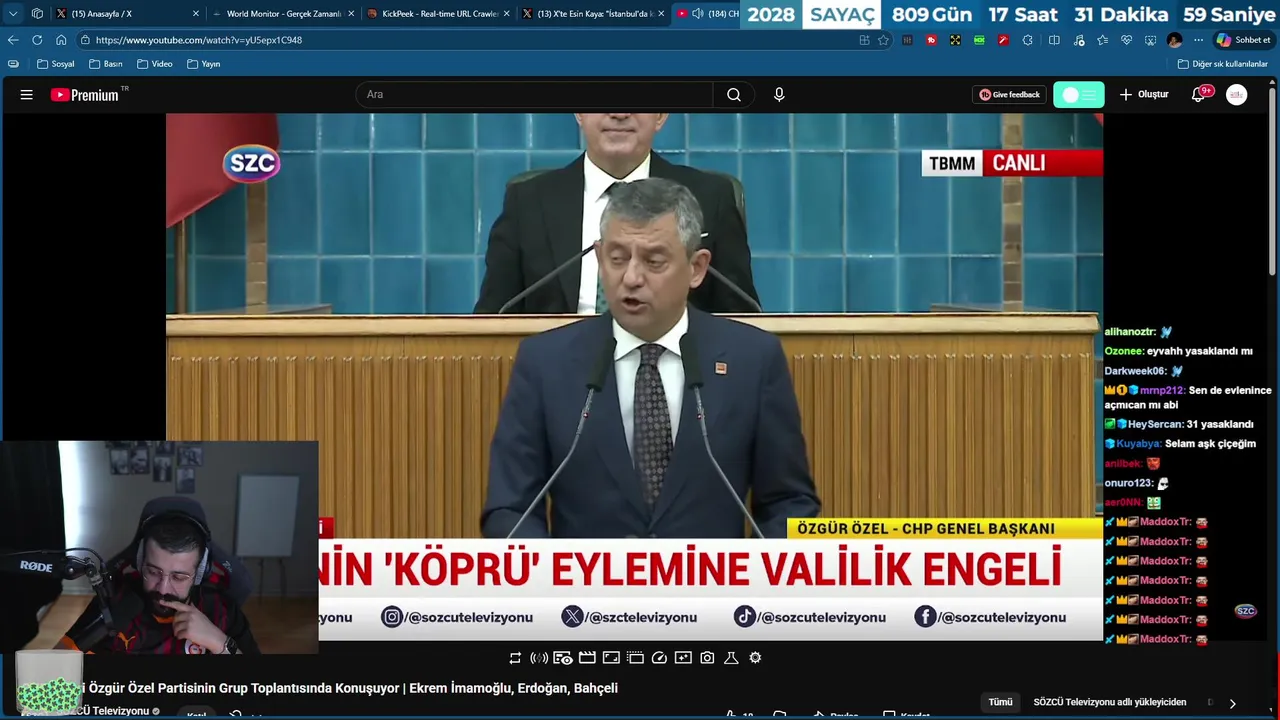Click chat username HeySercan
This screenshot has height=720, width=1280.
coord(1155,424)
